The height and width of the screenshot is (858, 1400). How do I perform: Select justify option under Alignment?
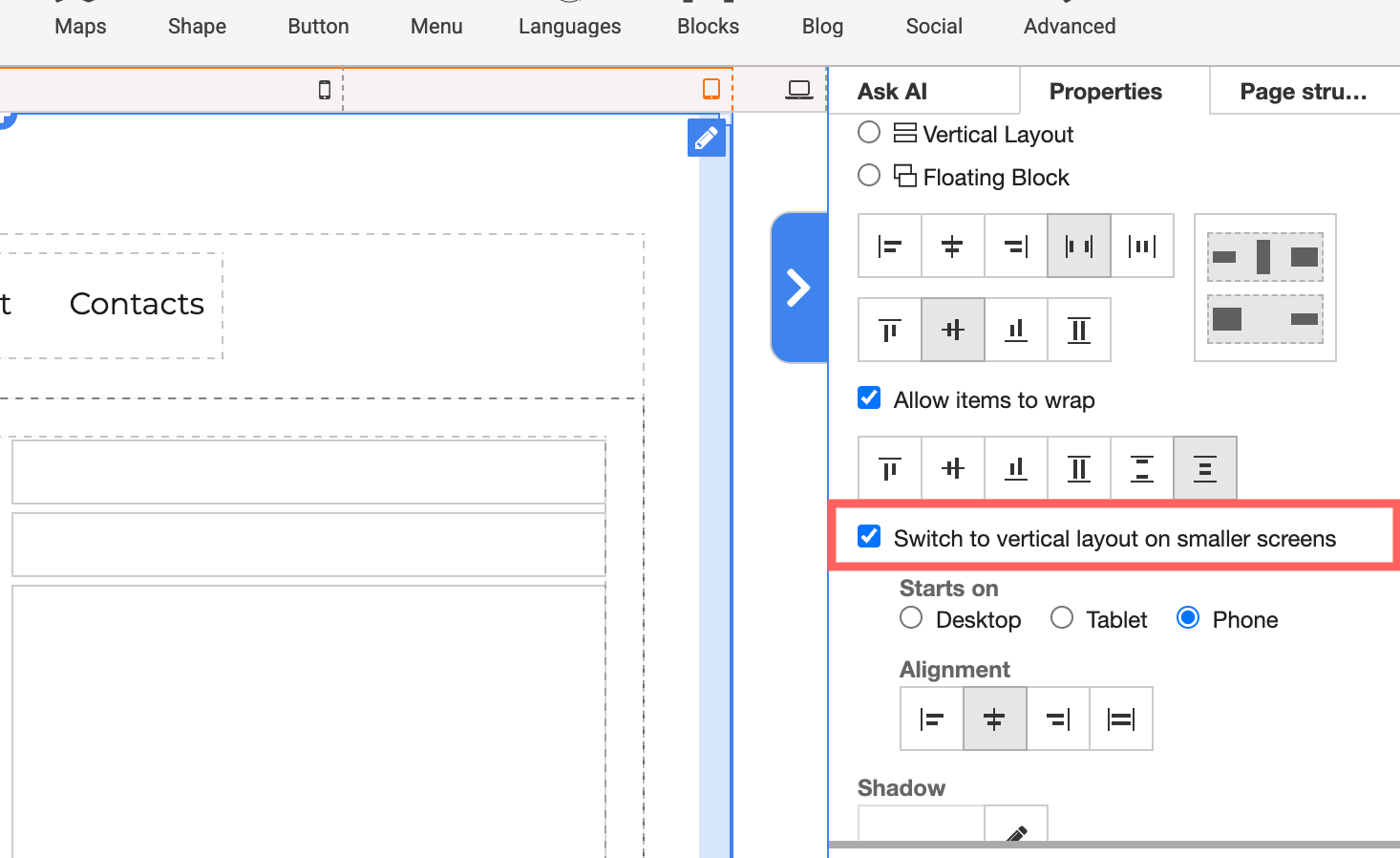point(1121,719)
